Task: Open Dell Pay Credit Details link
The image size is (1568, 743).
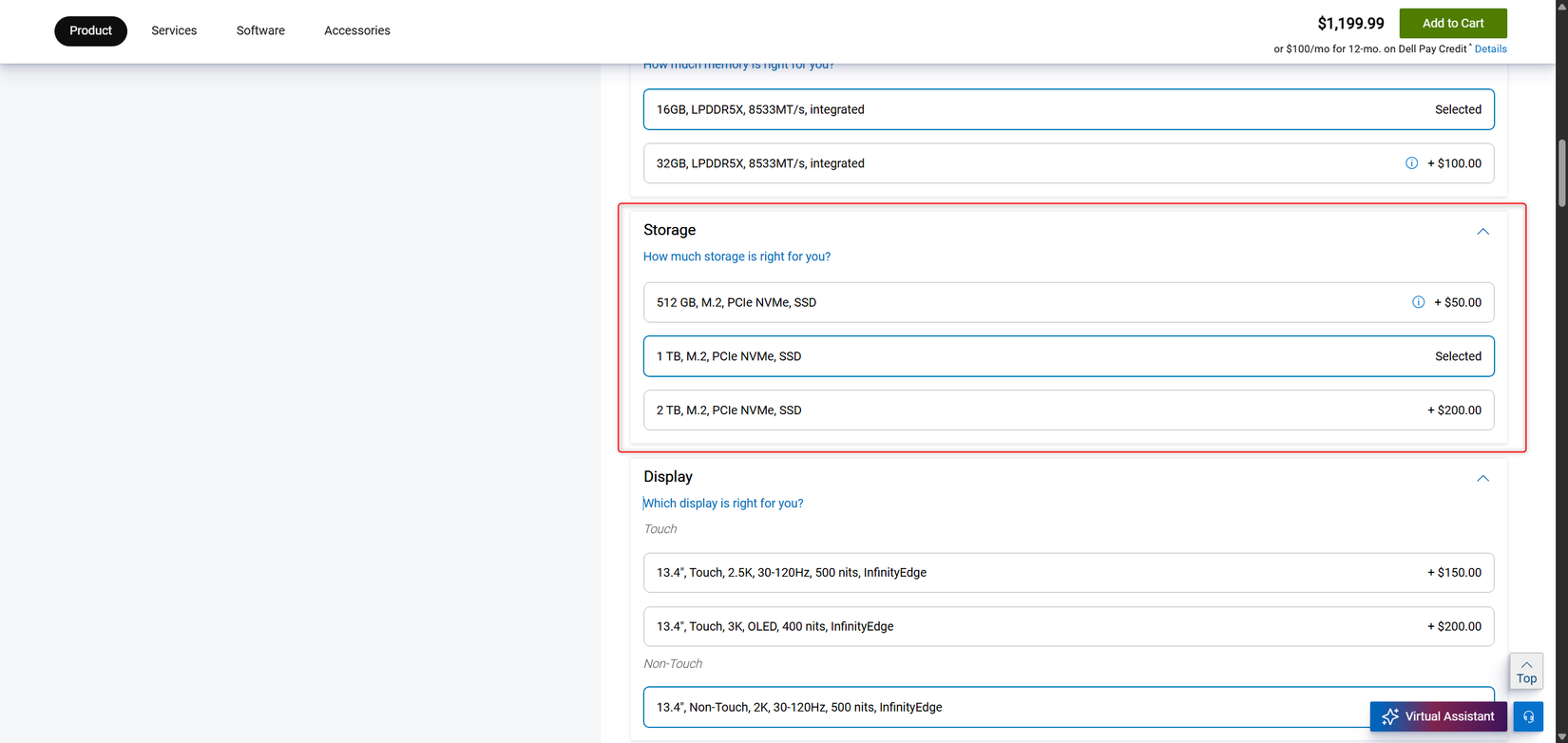Action: [x=1490, y=49]
